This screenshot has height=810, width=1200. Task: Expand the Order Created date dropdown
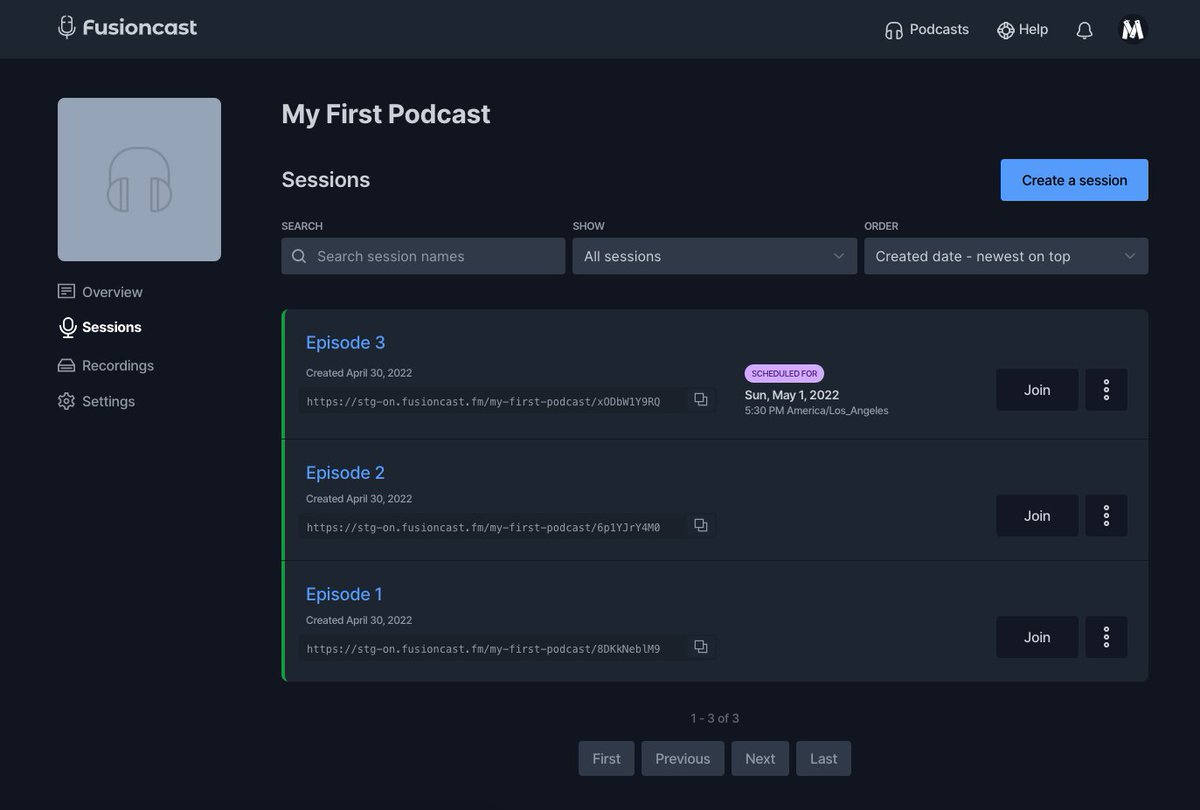tap(1006, 256)
